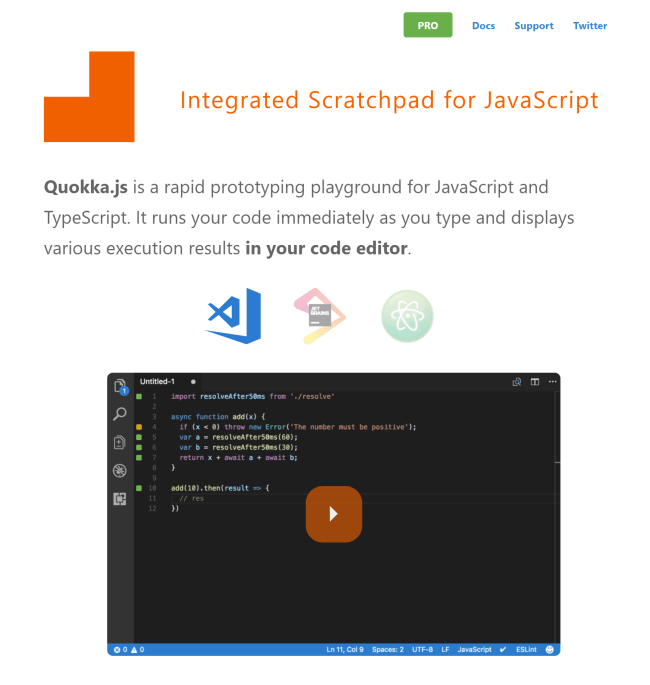Image resolution: width=650 pixels, height=685 pixels.
Task: Open the Debug icon in activity bar
Action: 120,470
